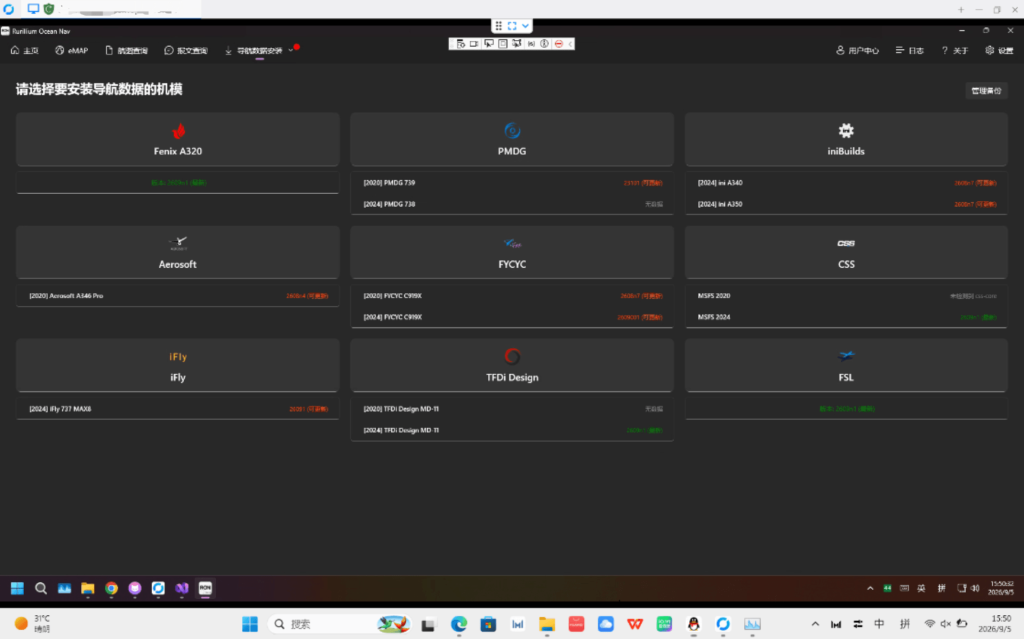
Task: Select the MSFS 2020 row under CSS
Action: [846, 296]
